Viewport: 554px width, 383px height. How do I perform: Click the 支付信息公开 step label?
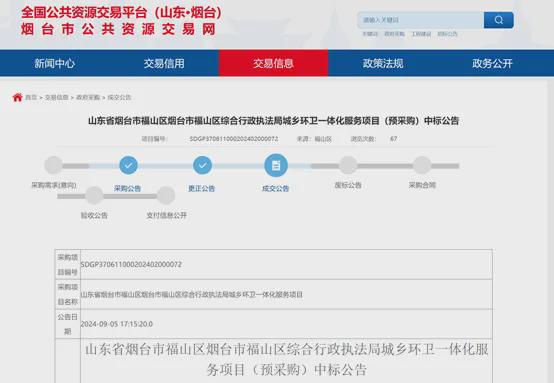coord(166,216)
